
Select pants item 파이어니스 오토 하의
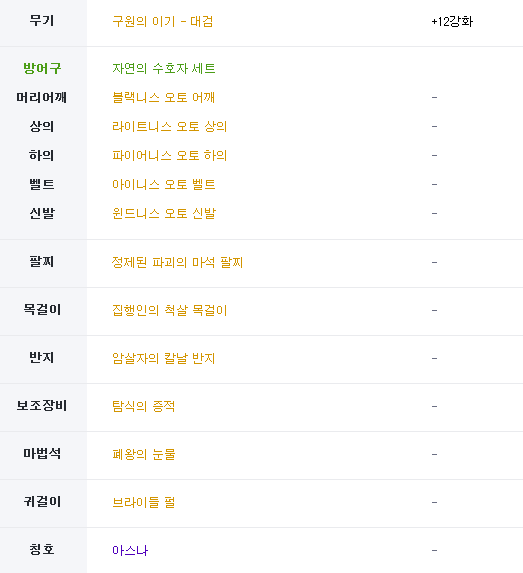[169, 155]
